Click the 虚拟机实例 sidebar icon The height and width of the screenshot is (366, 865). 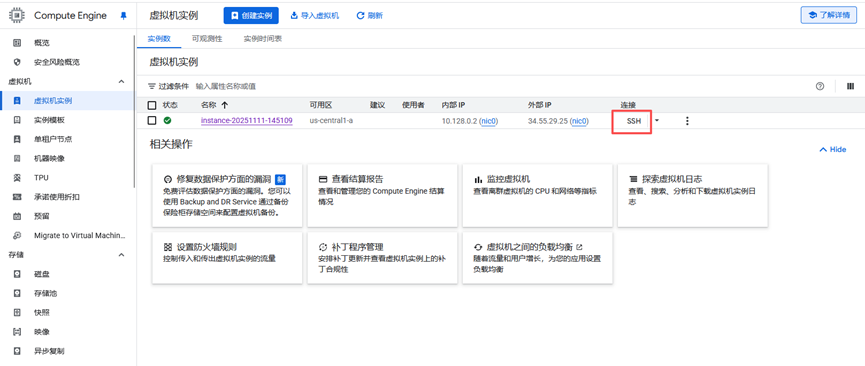tap(17, 101)
